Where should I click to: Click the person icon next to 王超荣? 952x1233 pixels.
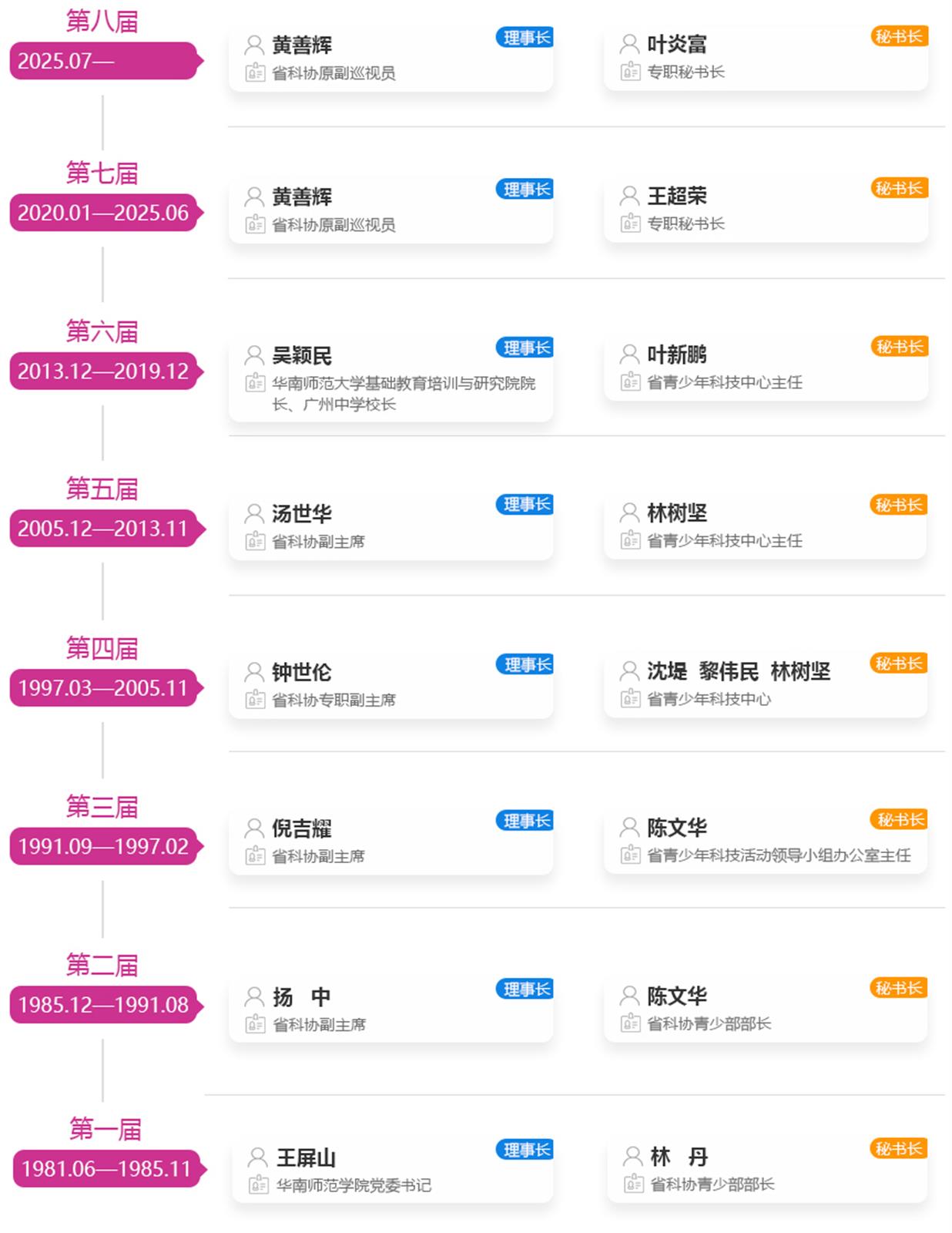coord(629,196)
